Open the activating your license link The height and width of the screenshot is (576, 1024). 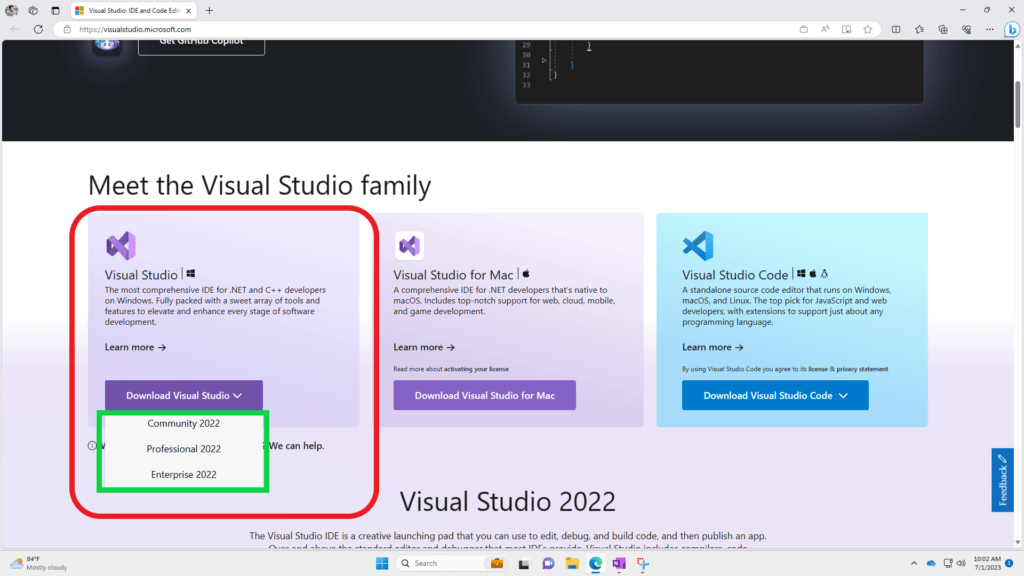[x=476, y=369]
